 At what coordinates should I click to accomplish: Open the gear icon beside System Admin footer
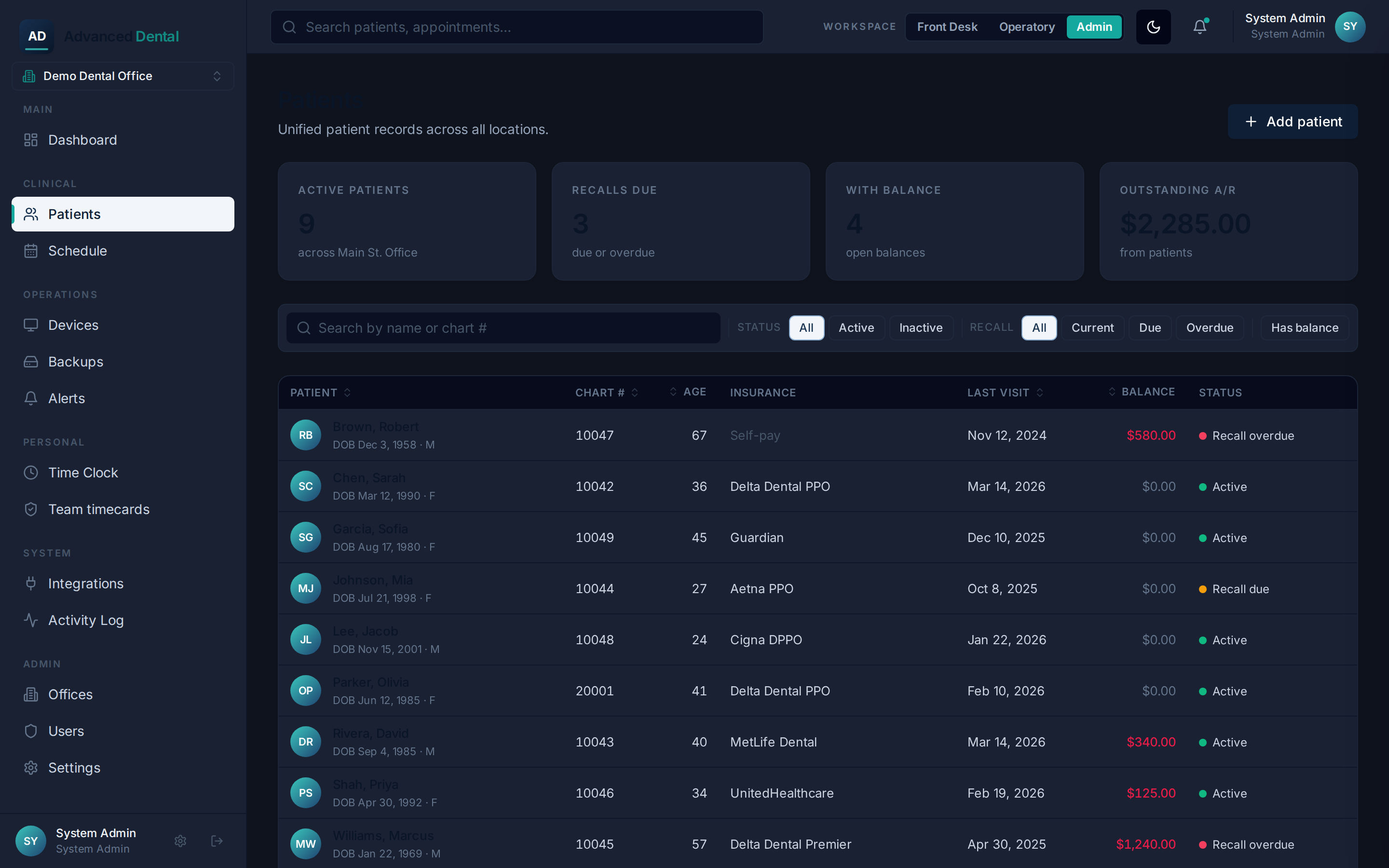click(180, 841)
